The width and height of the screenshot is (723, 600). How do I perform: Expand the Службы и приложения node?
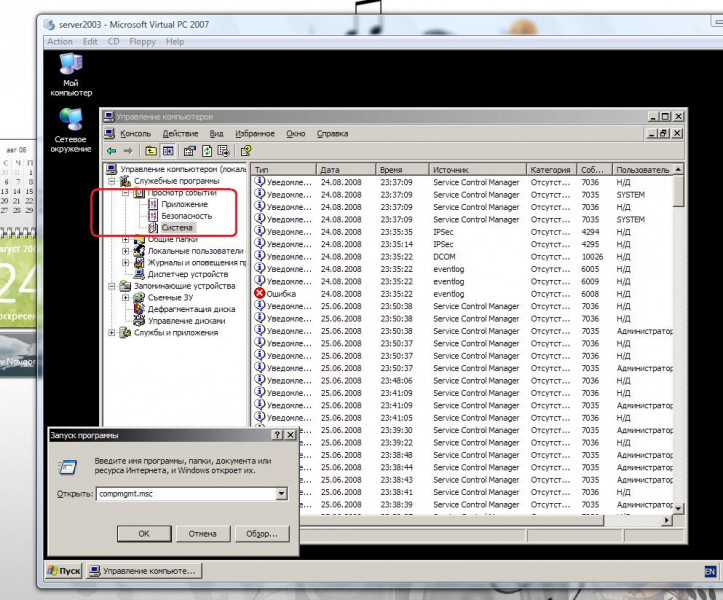coord(112,333)
